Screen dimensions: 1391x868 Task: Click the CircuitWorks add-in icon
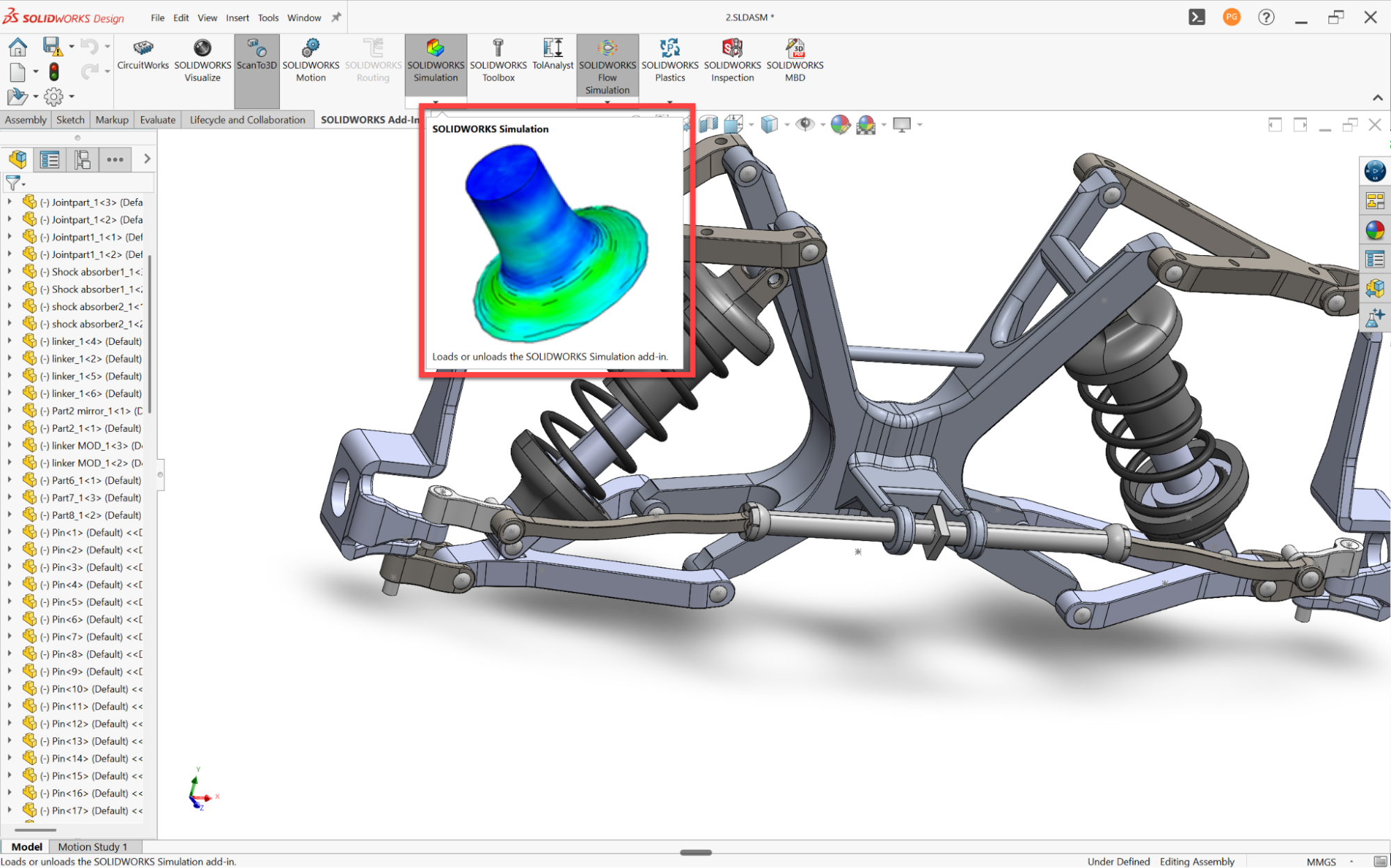(143, 54)
